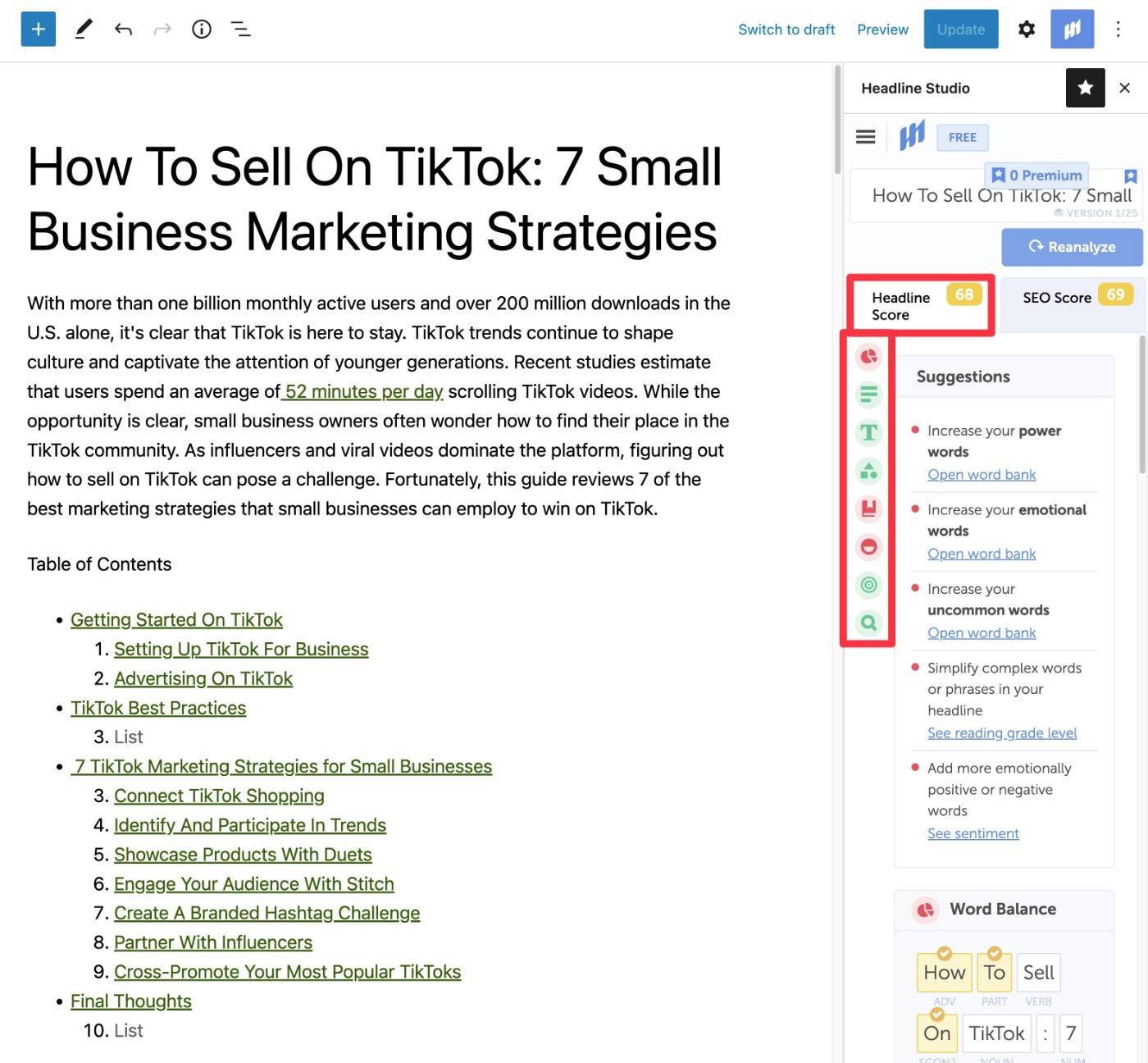The width and height of the screenshot is (1148, 1063).
Task: Select the green T type icon in sidebar
Action: click(868, 432)
